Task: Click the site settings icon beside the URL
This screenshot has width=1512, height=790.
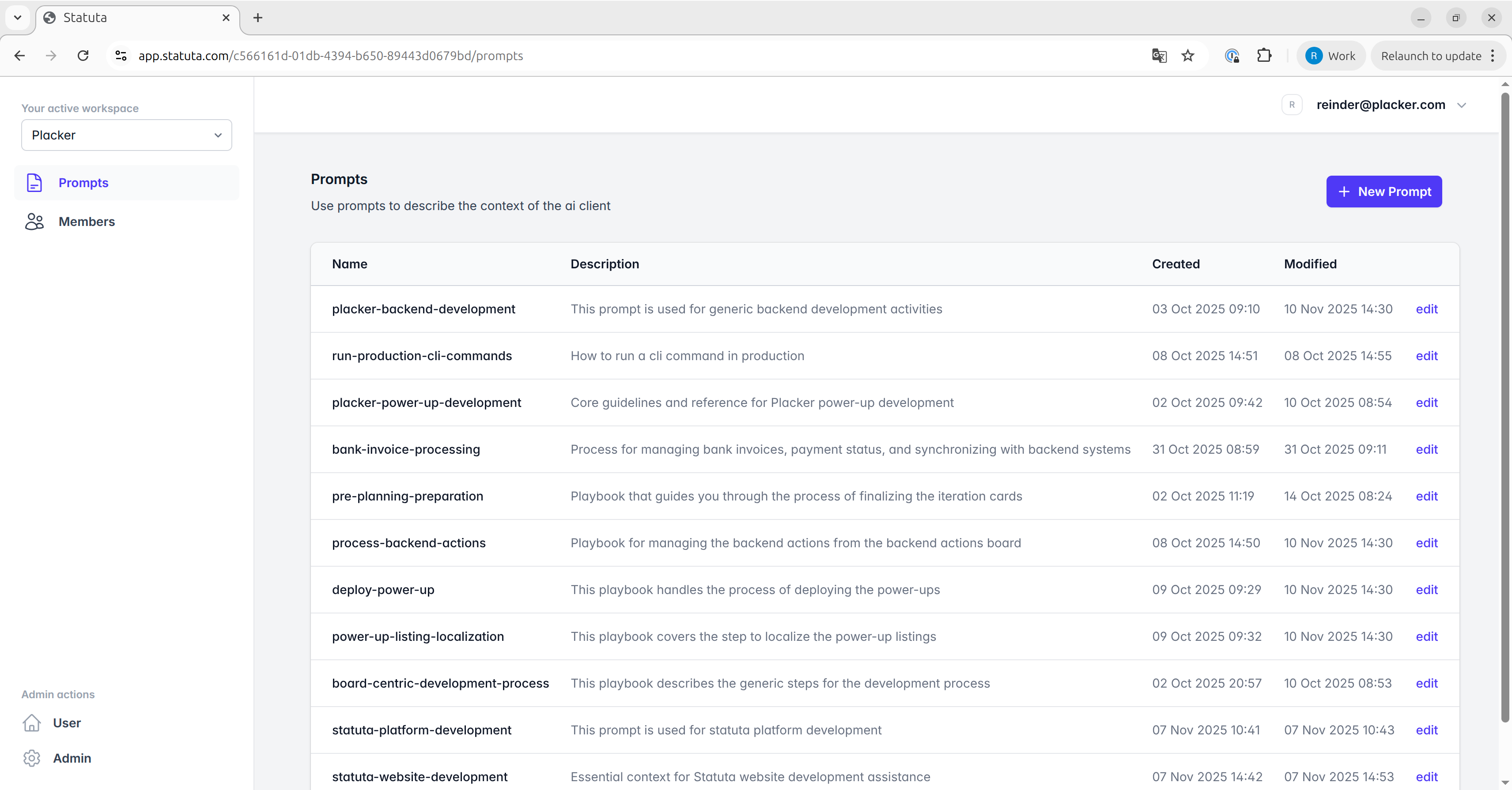Action: coord(120,55)
